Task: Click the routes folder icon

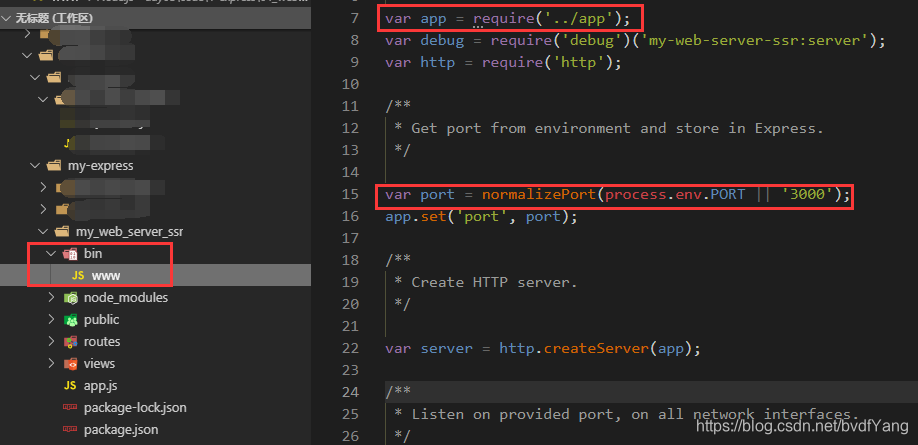Action: [70, 341]
